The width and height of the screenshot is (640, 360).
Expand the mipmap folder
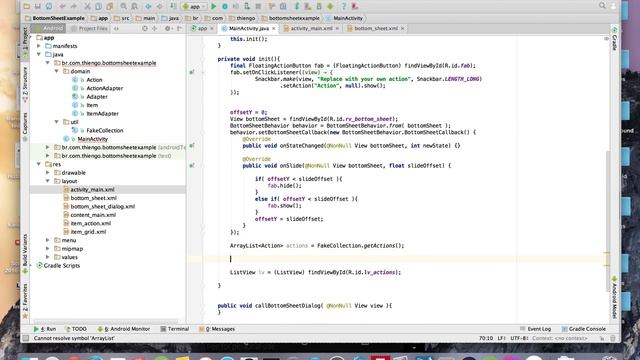click(48, 249)
